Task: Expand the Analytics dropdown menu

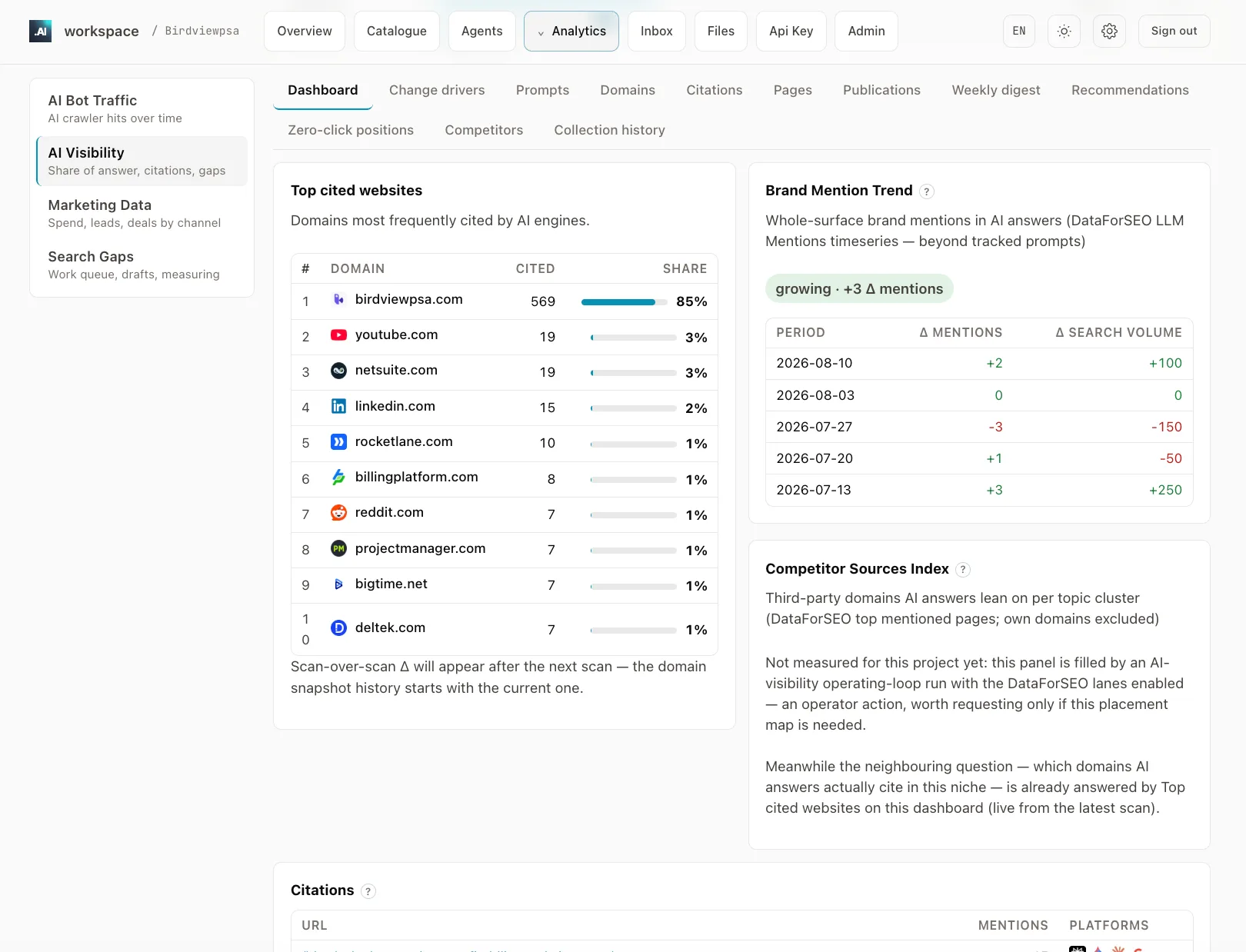Action: pyautogui.click(x=571, y=31)
